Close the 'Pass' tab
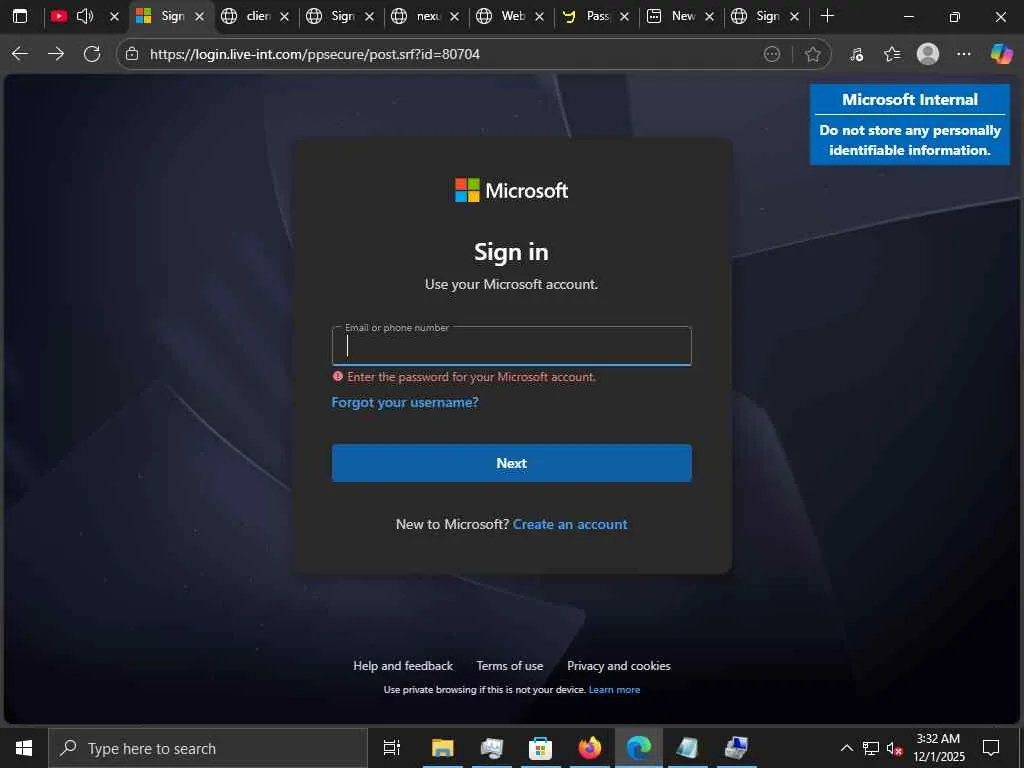This screenshot has height=768, width=1024. coord(624,16)
